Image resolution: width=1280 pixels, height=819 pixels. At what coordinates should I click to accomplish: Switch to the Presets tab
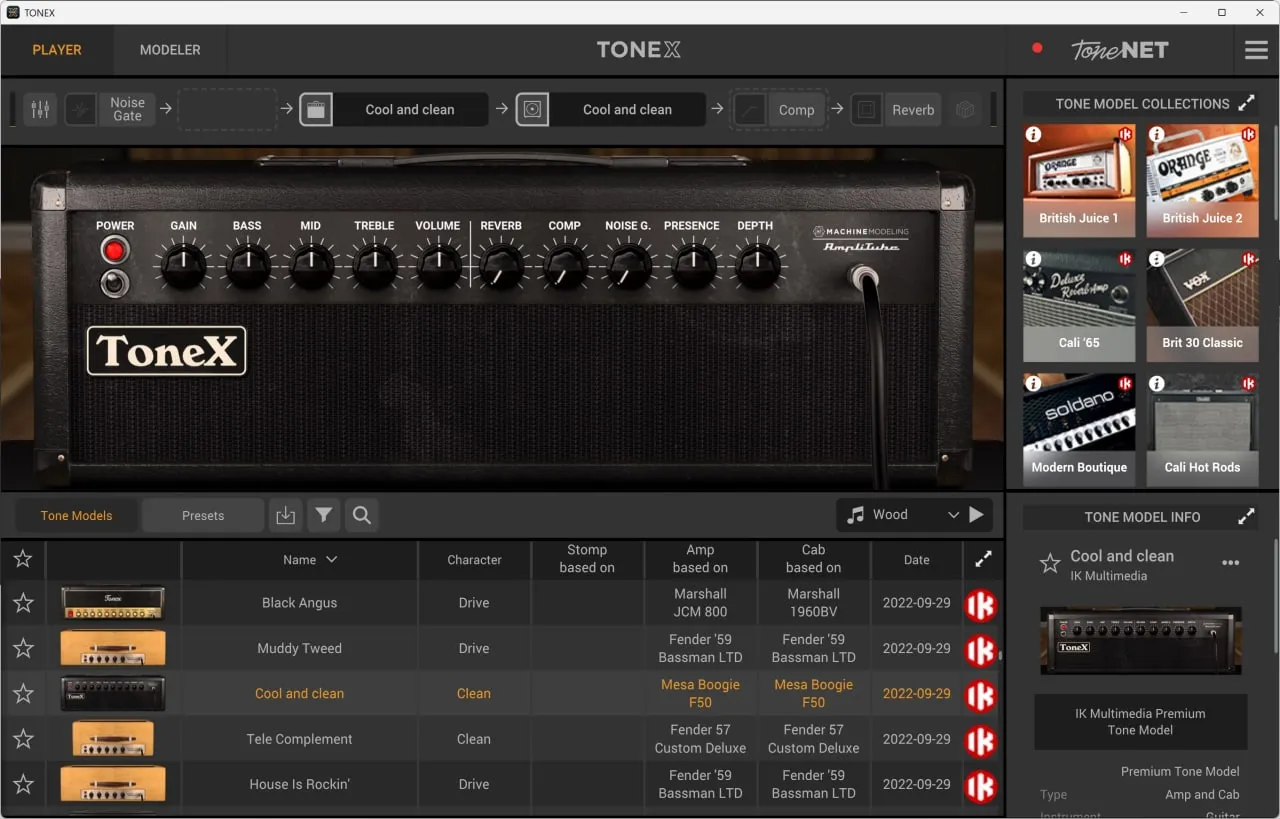pyautogui.click(x=203, y=516)
